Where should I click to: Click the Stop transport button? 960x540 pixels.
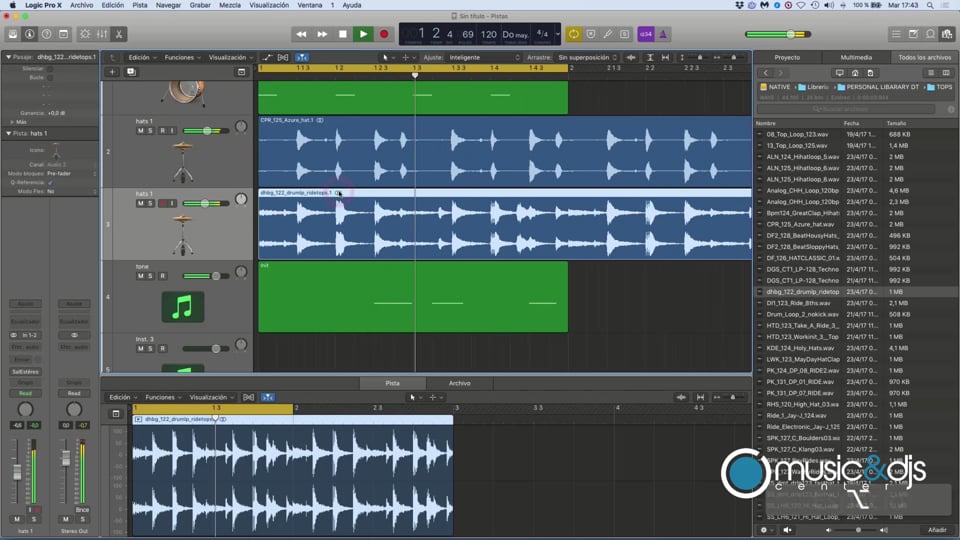[343, 34]
